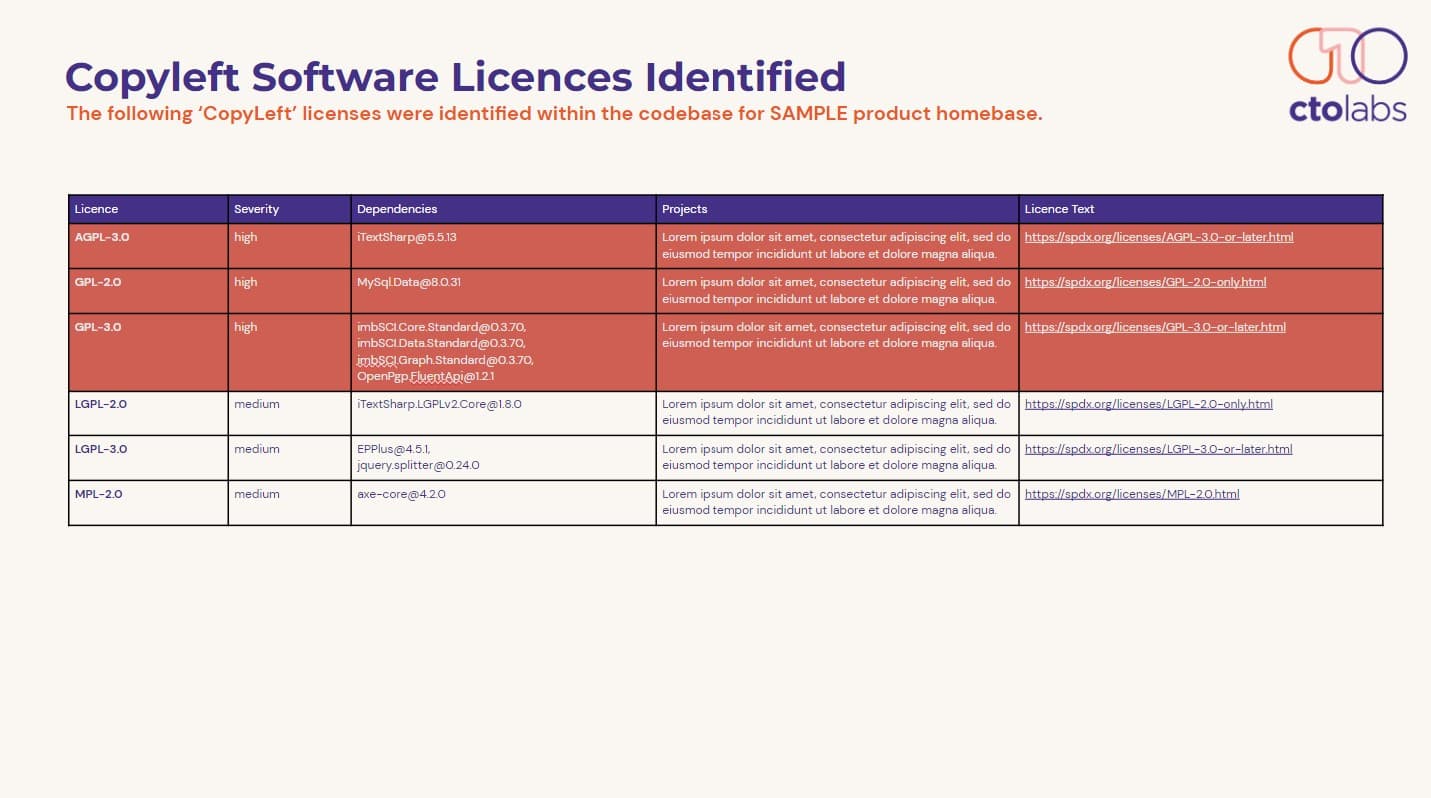The image size is (1431, 798).
Task: Select the MPL-2.0 licence cell
Action: pos(148,503)
